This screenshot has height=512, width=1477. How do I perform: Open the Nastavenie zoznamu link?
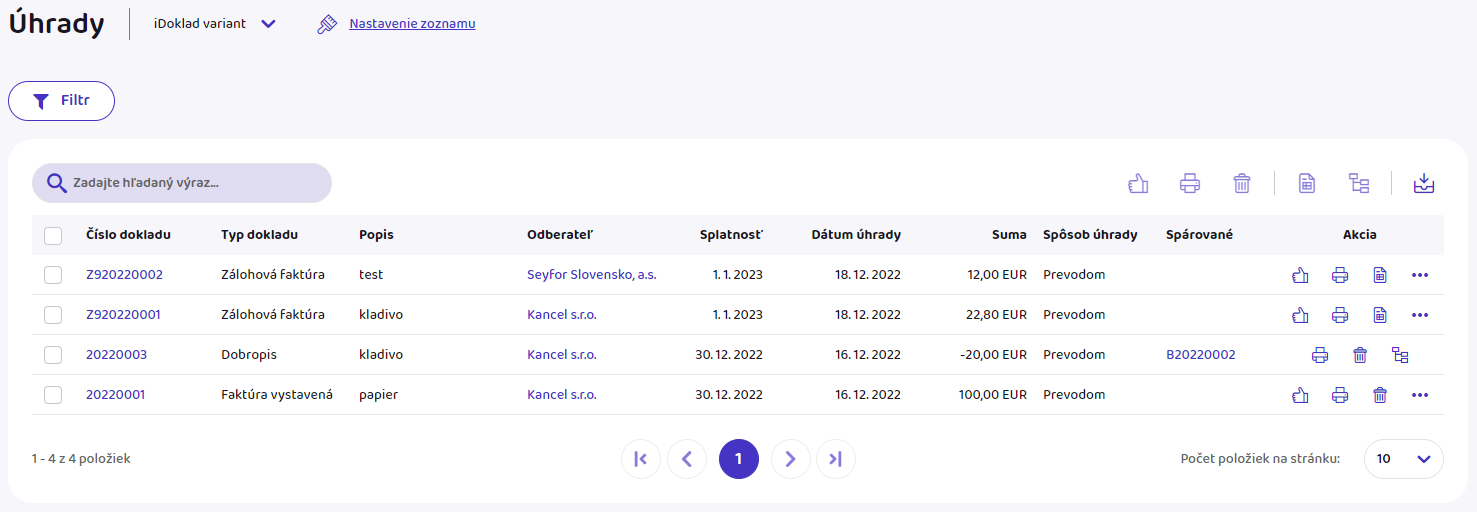(412, 24)
